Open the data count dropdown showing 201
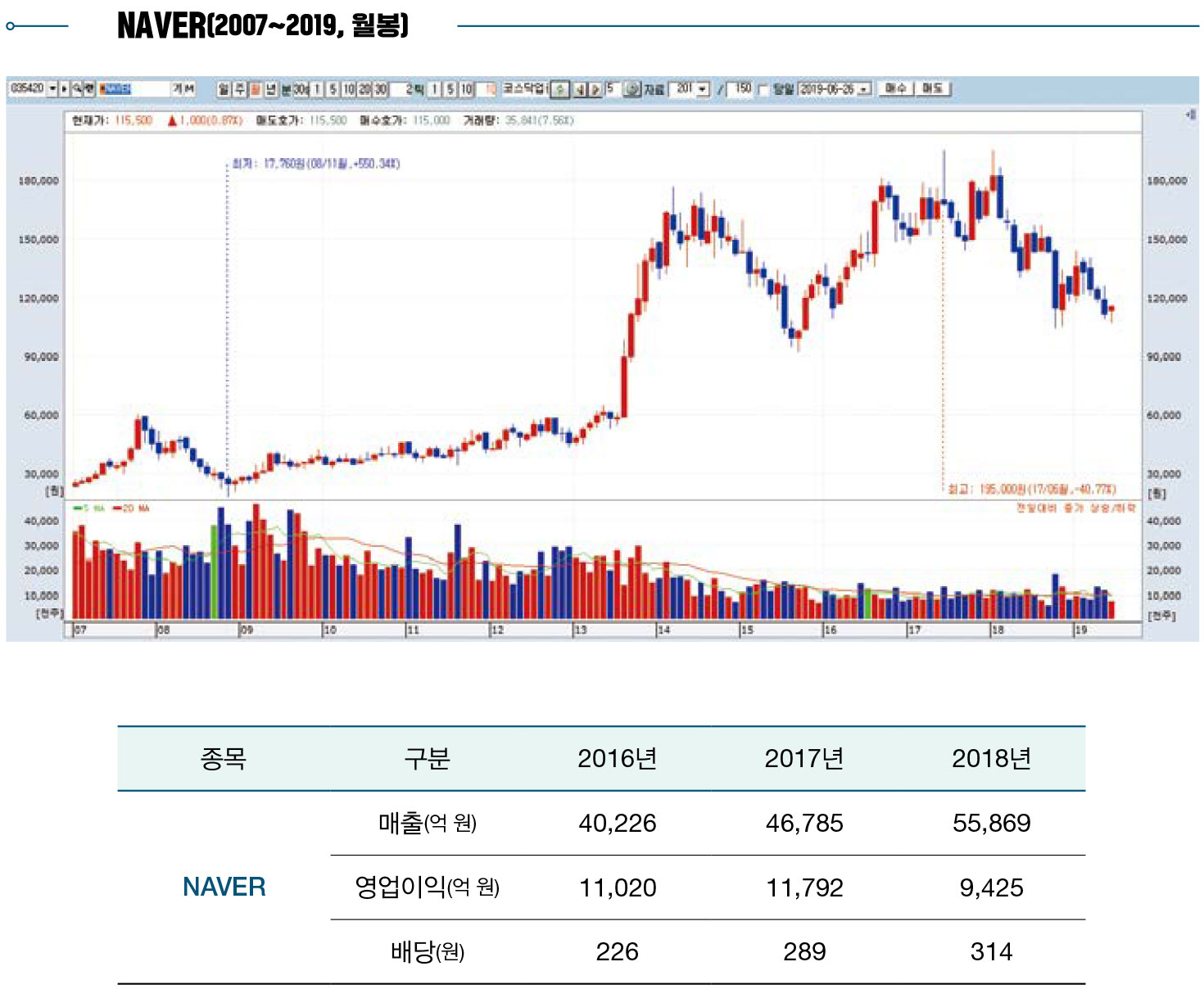The height and width of the screenshot is (998, 1204). (x=702, y=88)
